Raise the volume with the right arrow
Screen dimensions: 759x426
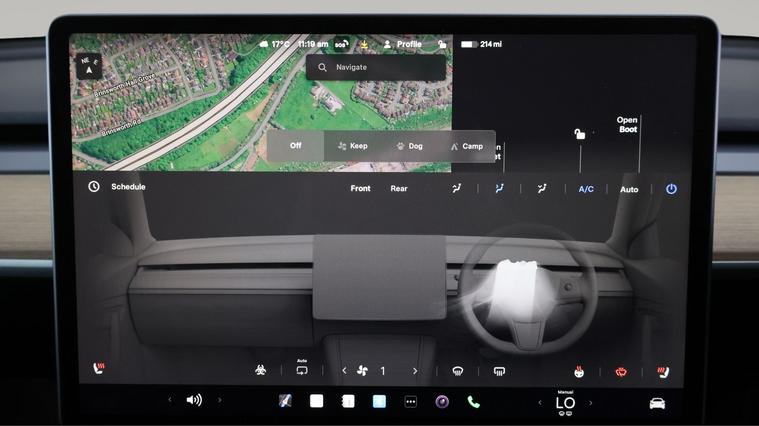coord(219,400)
